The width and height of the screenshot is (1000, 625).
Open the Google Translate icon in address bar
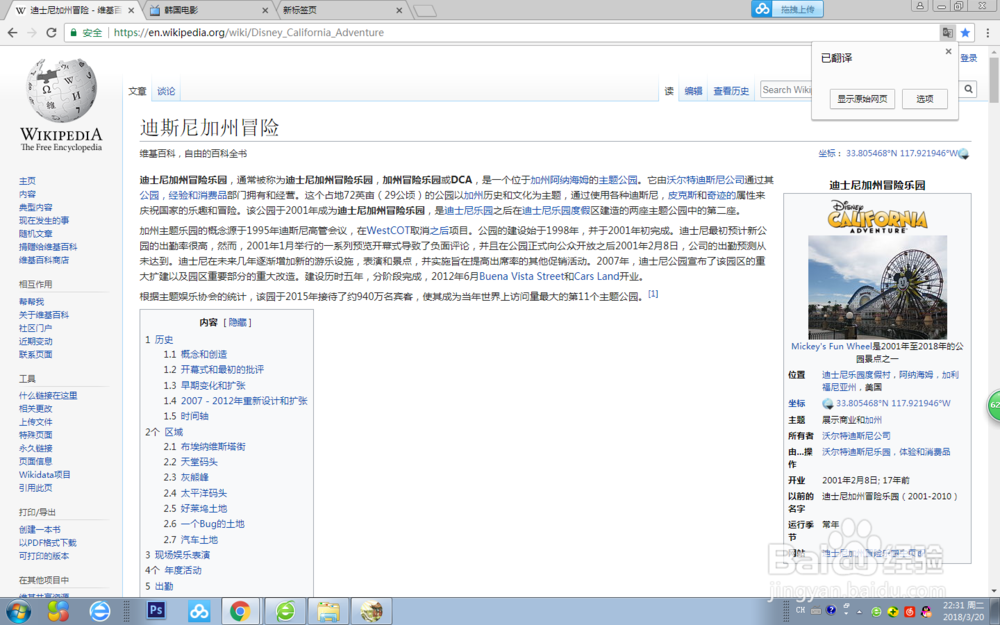pos(948,32)
